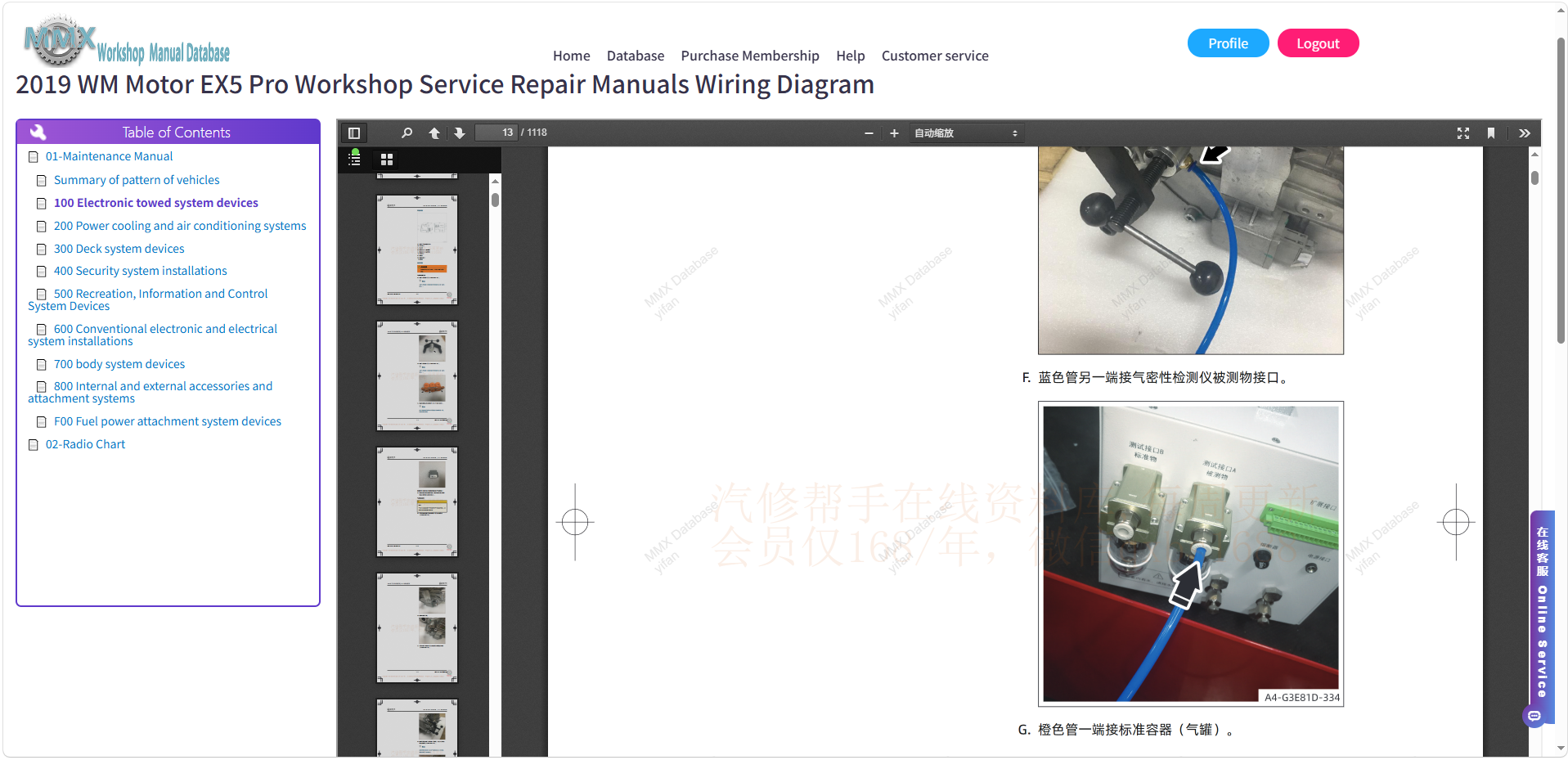Go to the Home menu

click(x=571, y=56)
